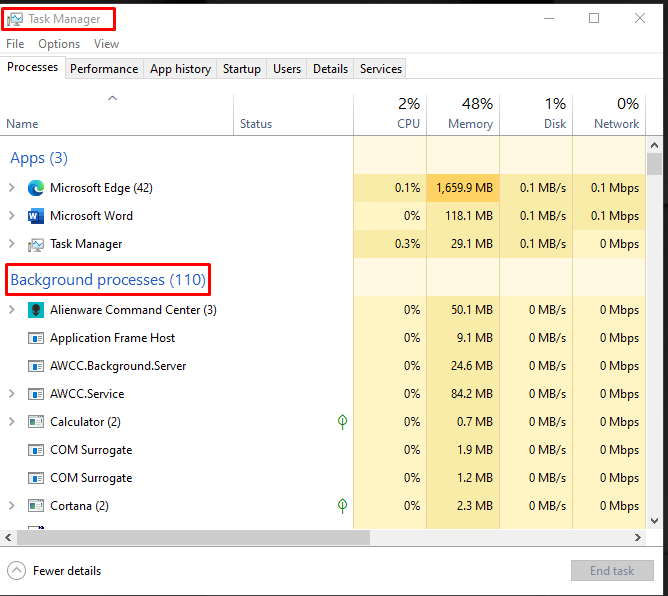Click the horizontal scrollbar left arrow
Screen dimensions: 668x596
pos(8,538)
